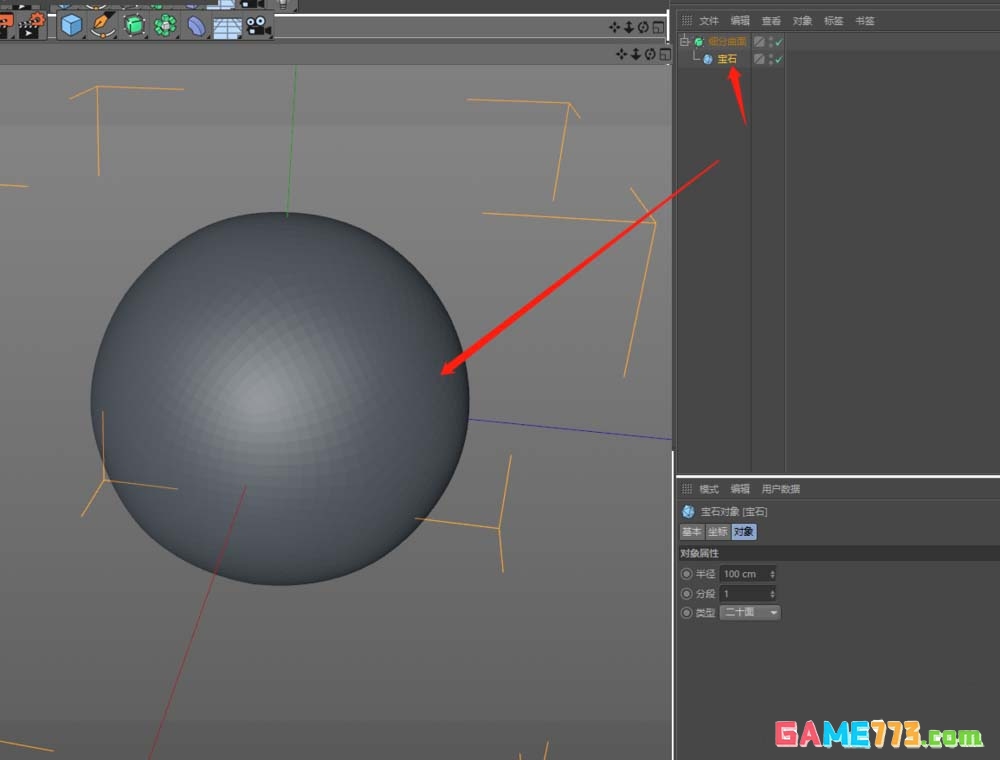The width and height of the screenshot is (1000, 760).
Task: Select the 宝石 object in the tree
Action: coord(727,60)
